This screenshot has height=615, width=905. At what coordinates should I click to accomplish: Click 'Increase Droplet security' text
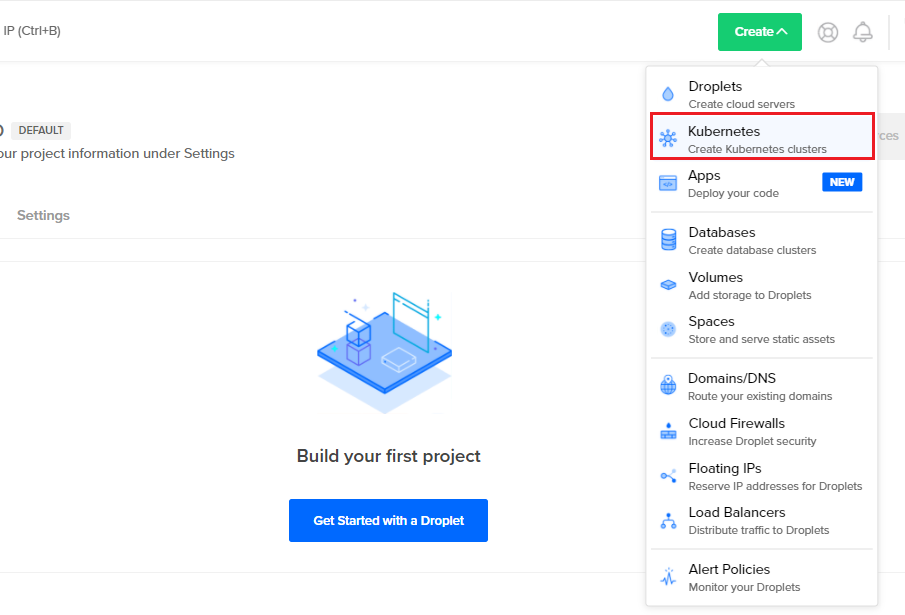pos(752,441)
